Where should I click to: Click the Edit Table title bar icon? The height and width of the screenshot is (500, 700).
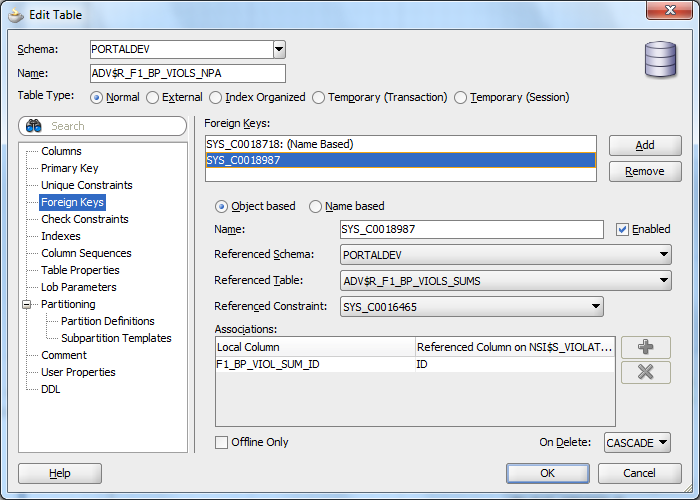point(16,15)
